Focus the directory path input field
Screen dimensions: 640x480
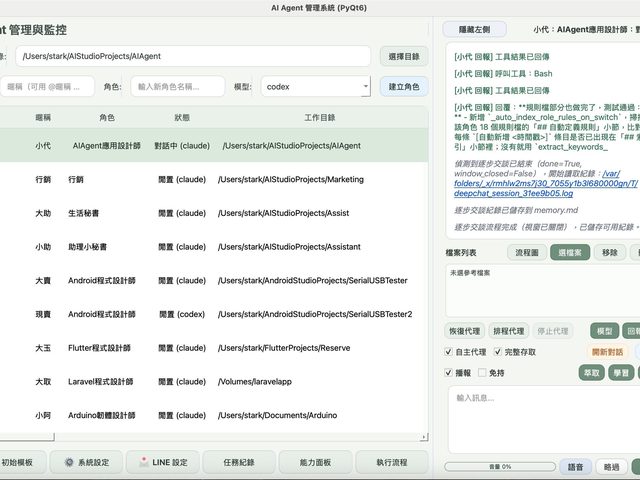point(193,56)
